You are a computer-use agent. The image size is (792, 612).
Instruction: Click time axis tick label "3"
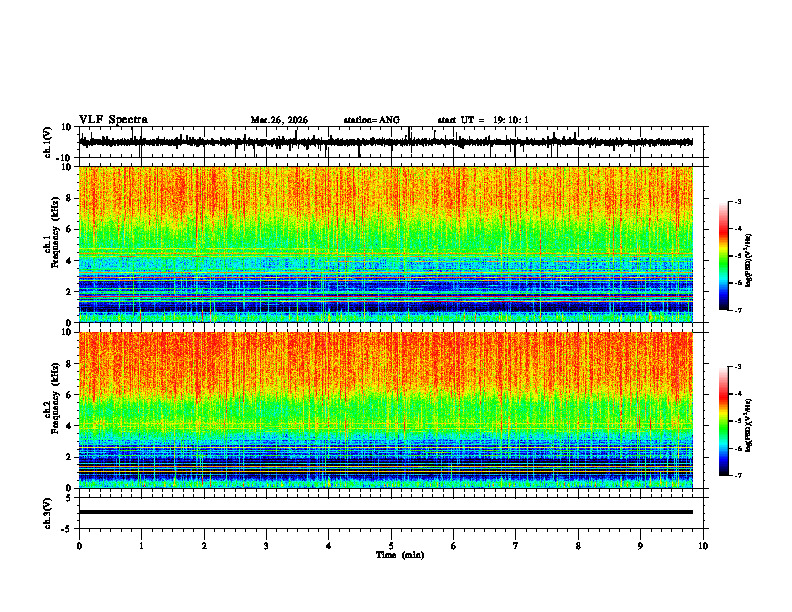tap(266, 546)
